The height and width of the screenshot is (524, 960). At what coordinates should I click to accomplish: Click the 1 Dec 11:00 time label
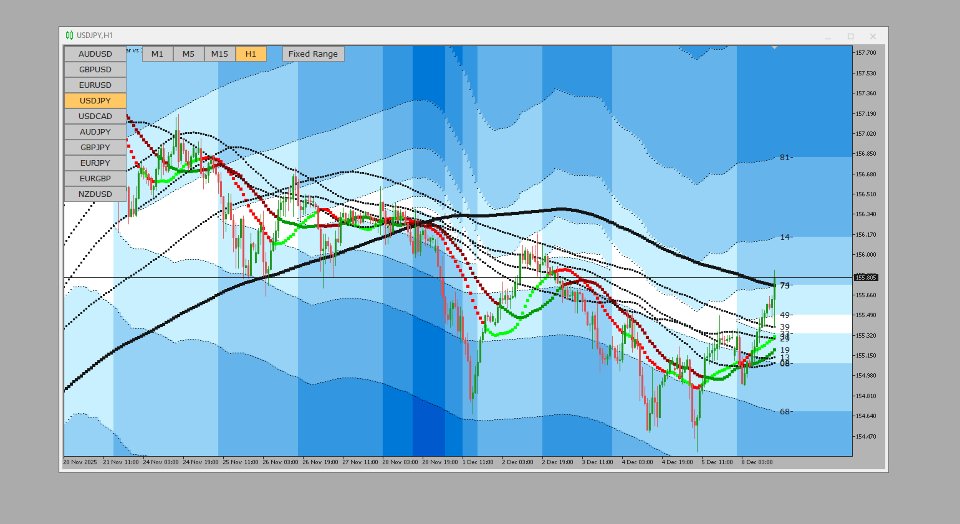pos(479,462)
